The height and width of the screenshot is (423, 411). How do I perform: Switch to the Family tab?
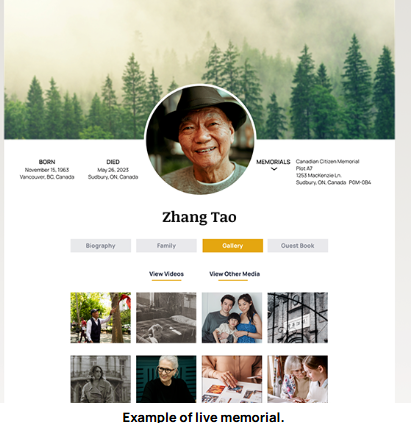tap(166, 246)
